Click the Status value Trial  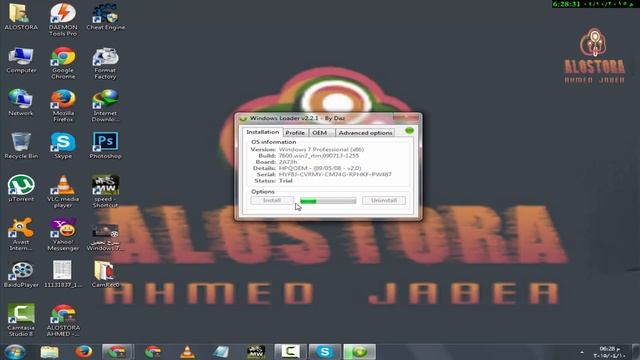(285, 180)
